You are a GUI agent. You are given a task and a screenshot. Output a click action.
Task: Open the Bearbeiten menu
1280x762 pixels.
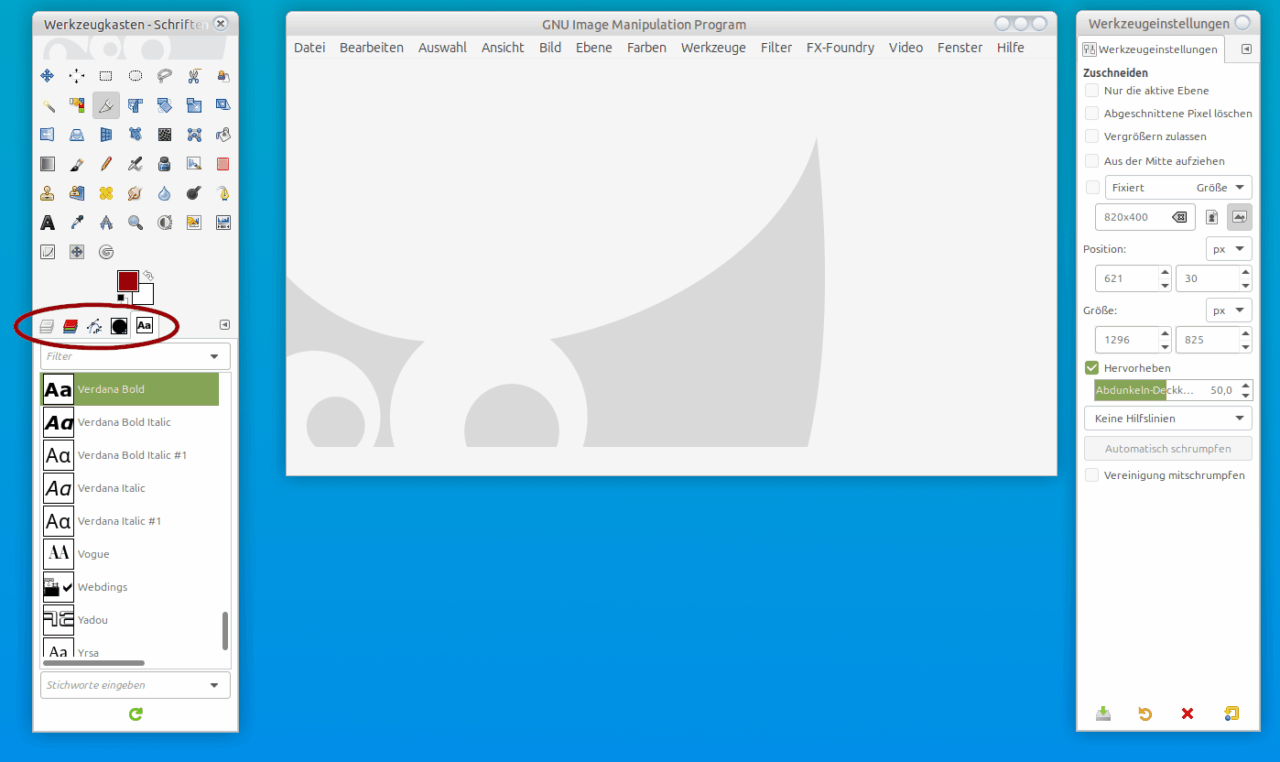point(371,47)
